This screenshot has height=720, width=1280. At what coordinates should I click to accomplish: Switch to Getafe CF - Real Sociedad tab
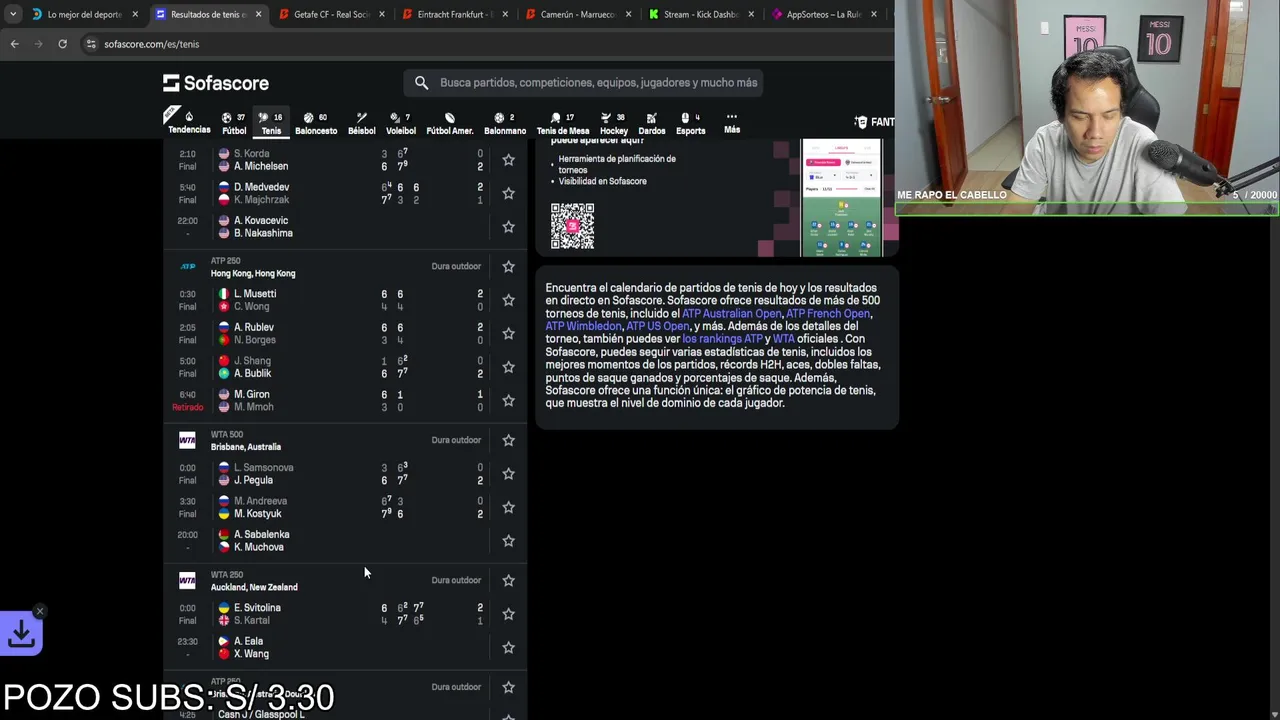pos(331,14)
